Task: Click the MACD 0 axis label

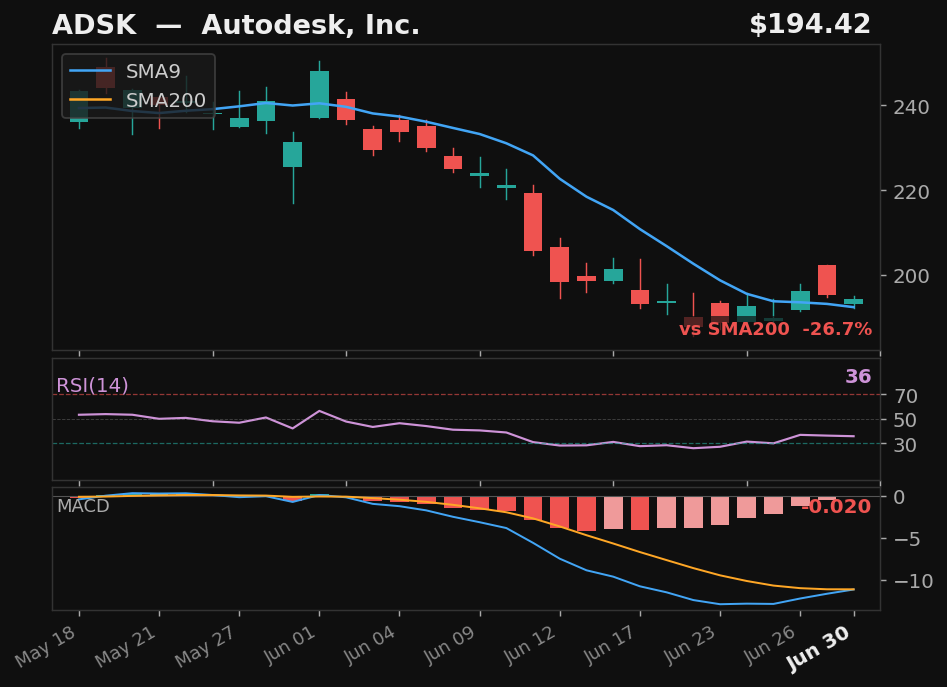Action: point(899,497)
